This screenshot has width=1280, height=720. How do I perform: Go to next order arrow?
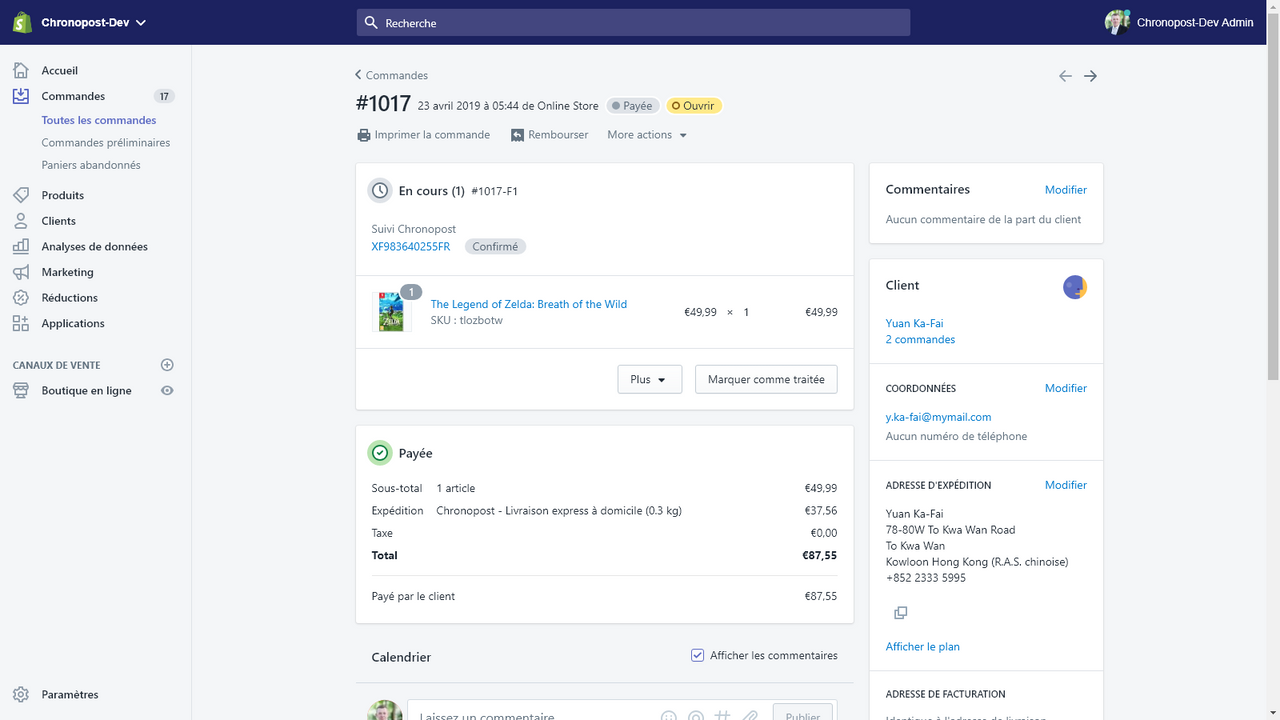point(1091,76)
